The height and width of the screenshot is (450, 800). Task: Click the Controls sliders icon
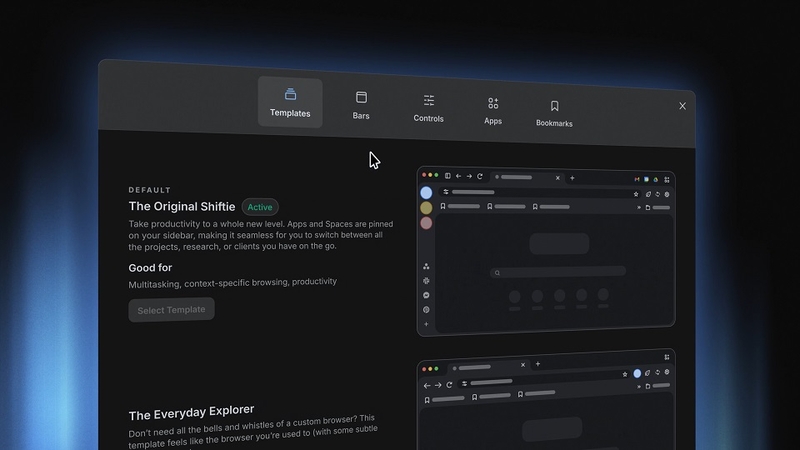point(429,100)
